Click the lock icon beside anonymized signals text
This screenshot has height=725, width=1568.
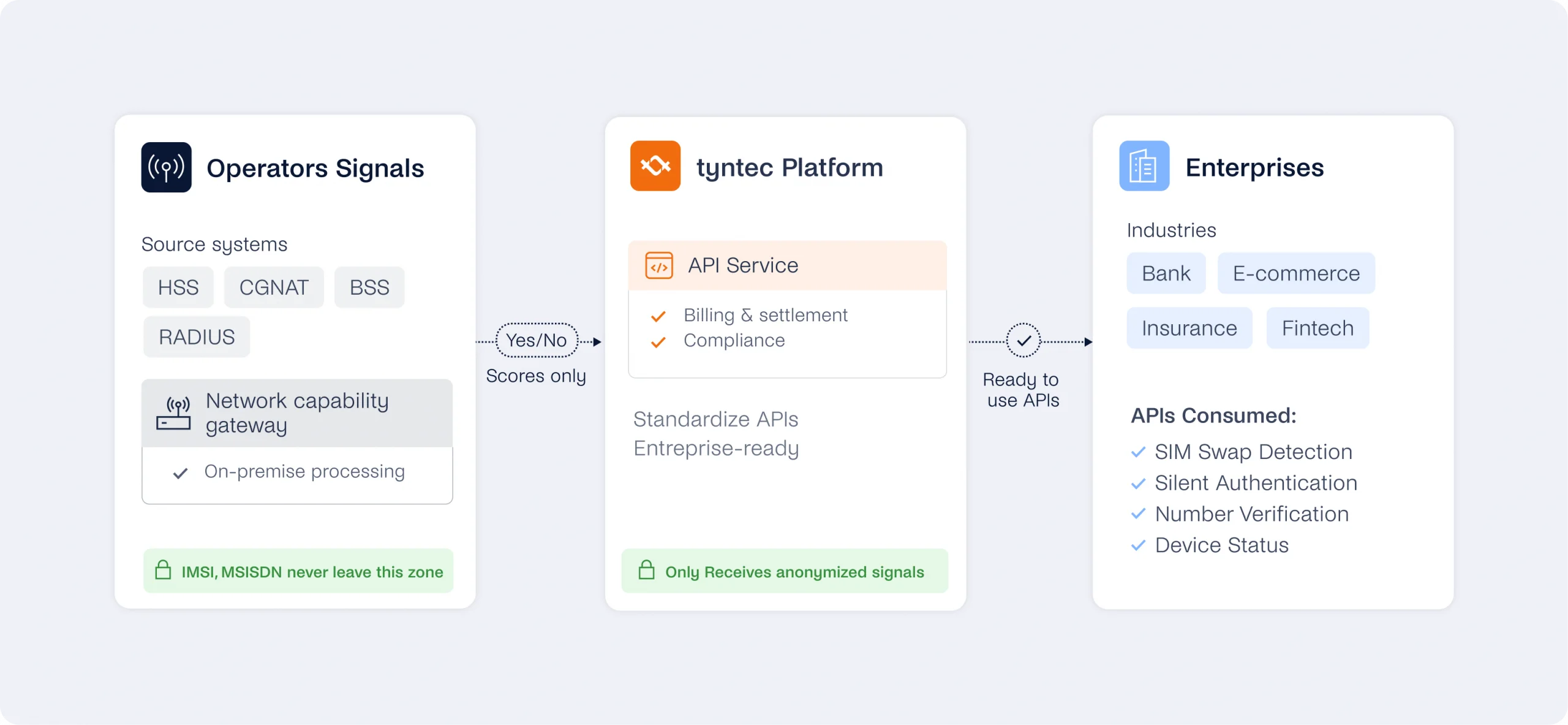click(646, 570)
